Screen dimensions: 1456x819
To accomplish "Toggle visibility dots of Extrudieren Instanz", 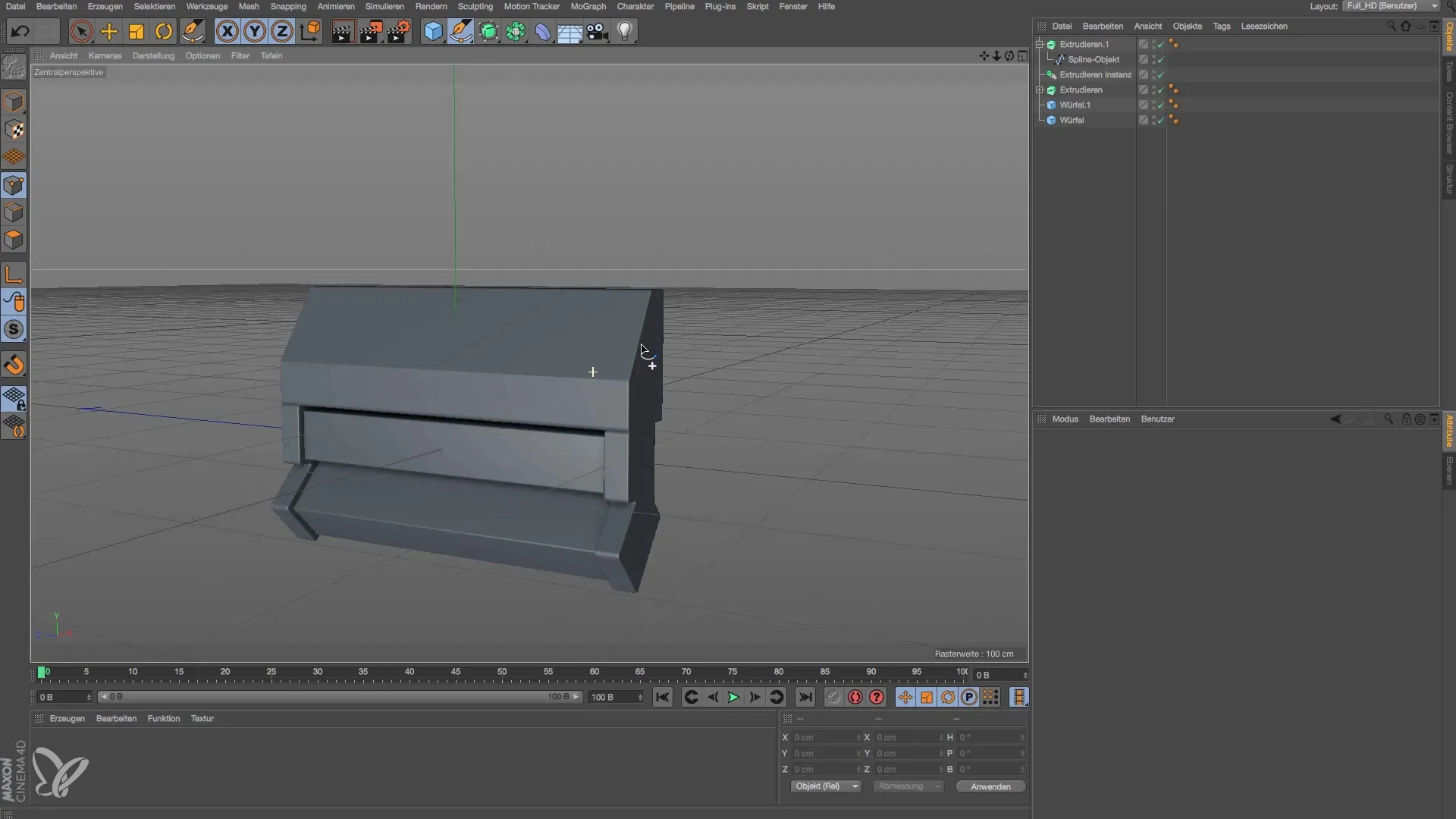I will 1153,74.
